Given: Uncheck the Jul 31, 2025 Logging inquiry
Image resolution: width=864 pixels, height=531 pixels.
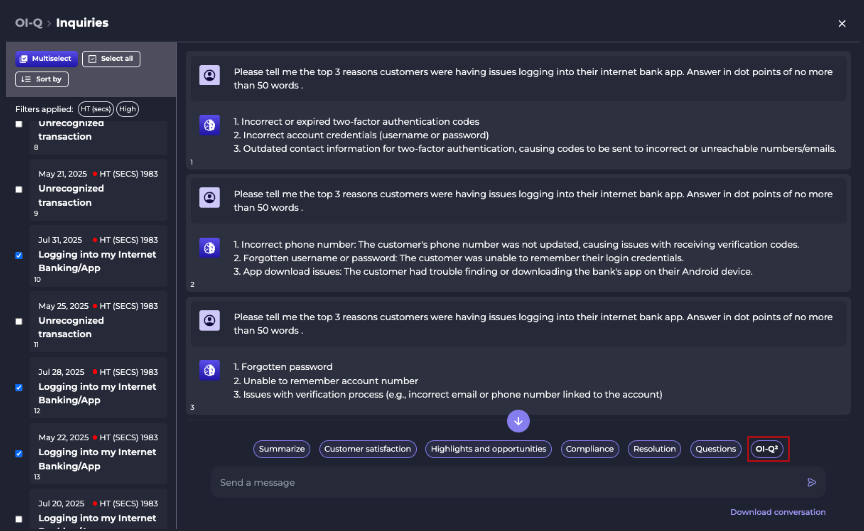Looking at the screenshot, I should (19, 256).
